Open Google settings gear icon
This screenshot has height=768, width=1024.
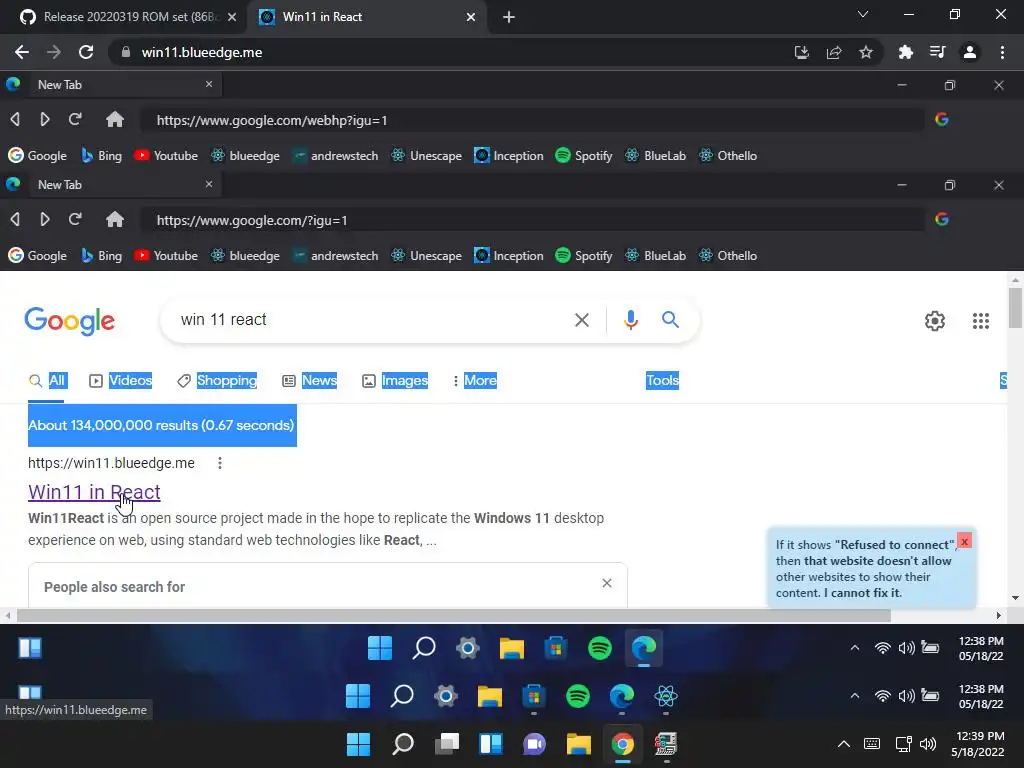(935, 321)
